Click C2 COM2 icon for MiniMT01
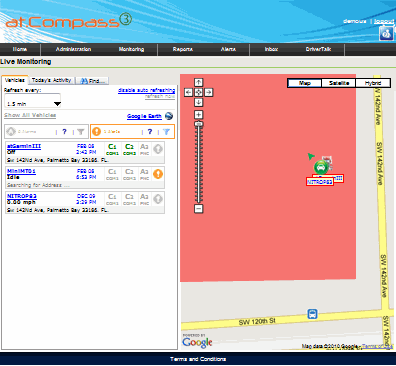Screen dimensions: 396x366 pyautogui.click(x=129, y=174)
